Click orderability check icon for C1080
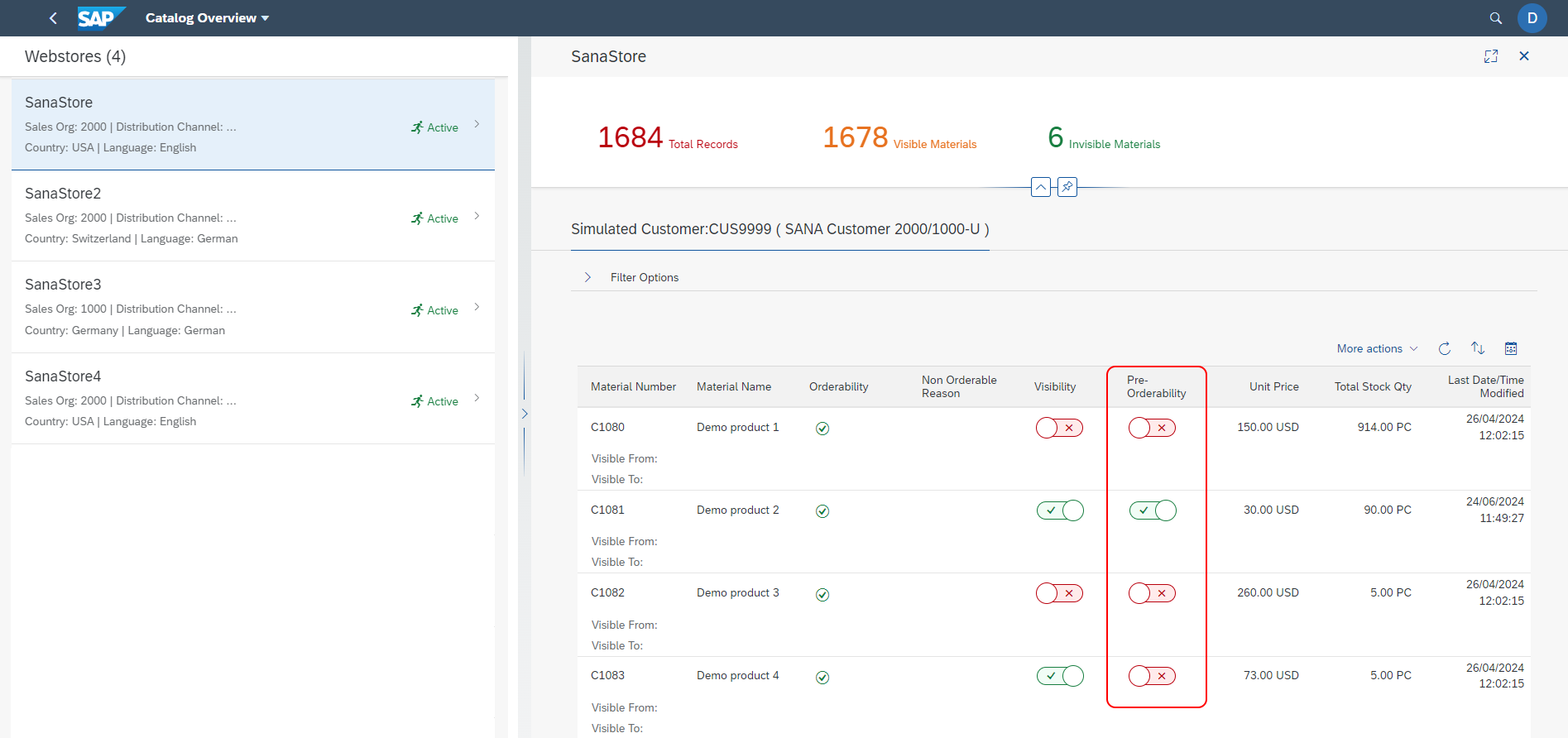The image size is (1568, 738). click(822, 429)
